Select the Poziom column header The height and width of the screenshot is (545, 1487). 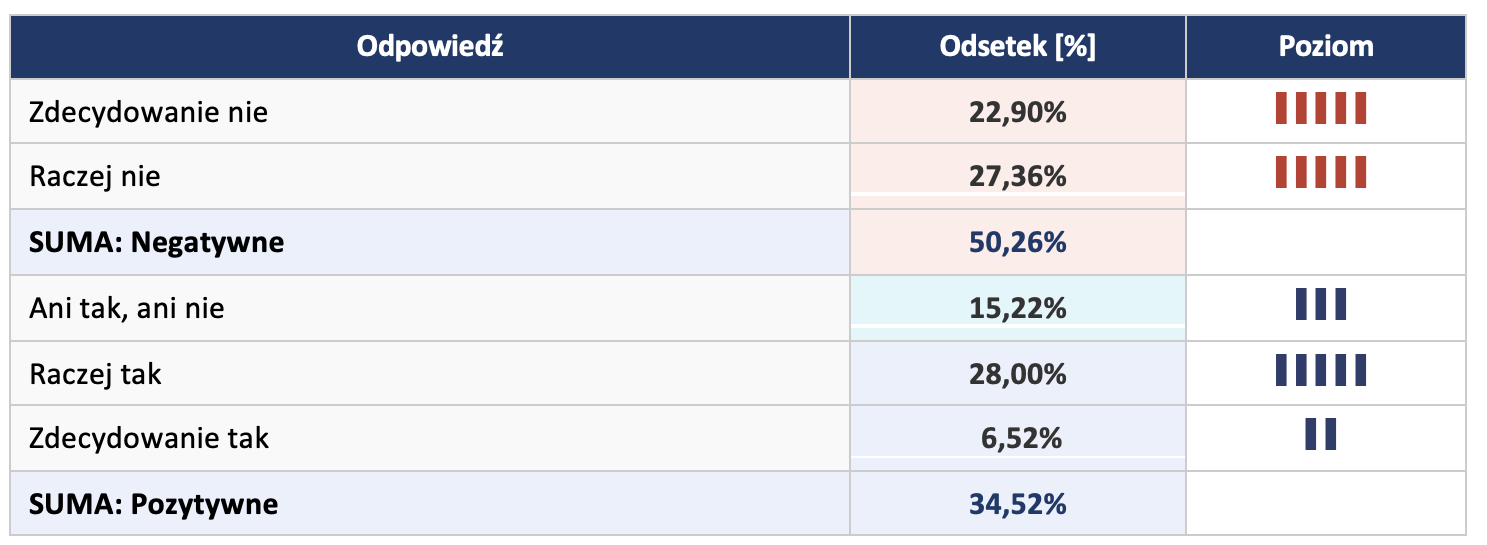tap(1325, 46)
